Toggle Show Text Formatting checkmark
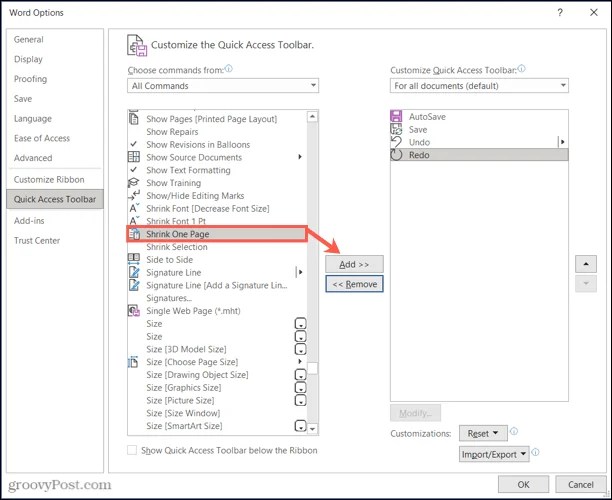 [x=133, y=169]
